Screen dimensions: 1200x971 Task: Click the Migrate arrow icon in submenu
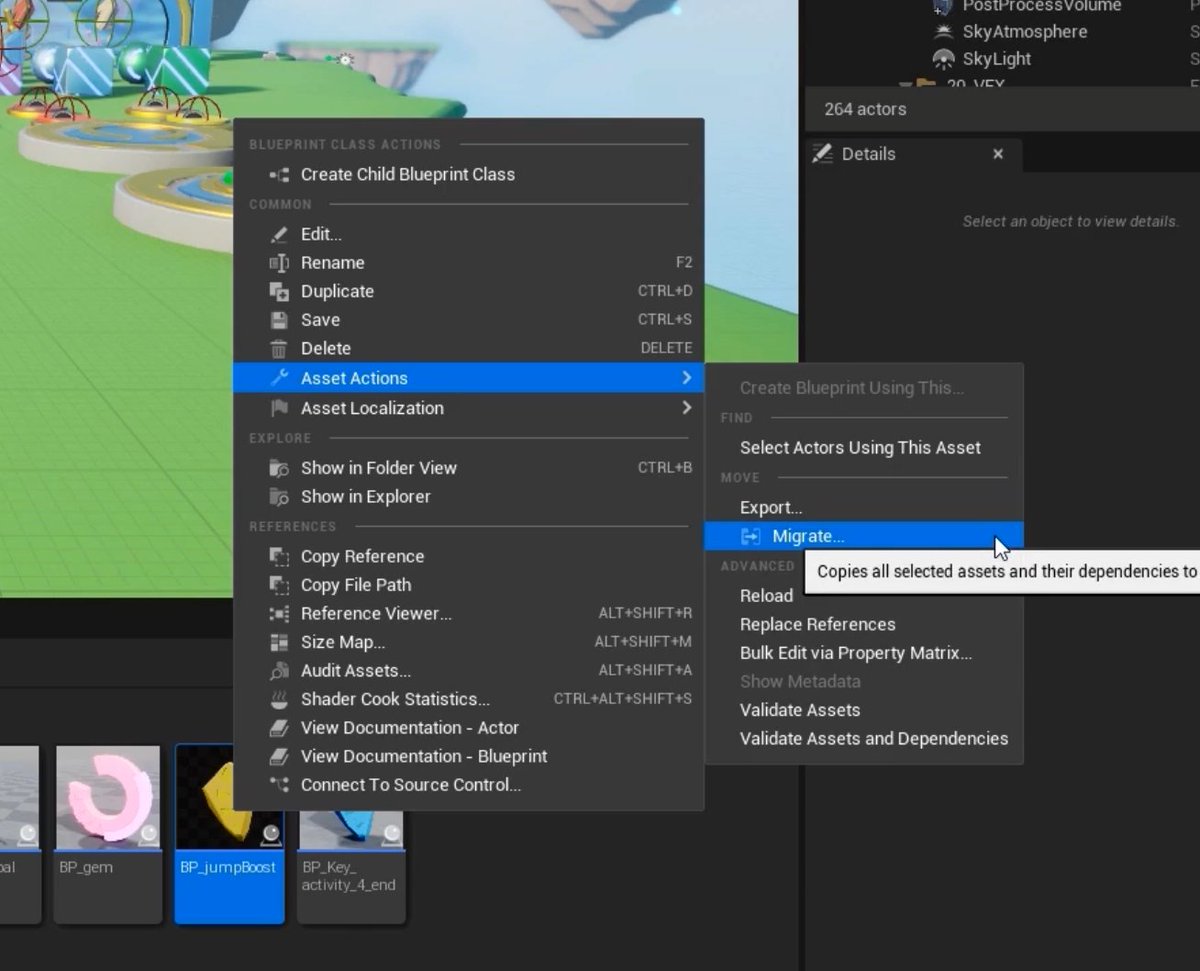tap(750, 537)
